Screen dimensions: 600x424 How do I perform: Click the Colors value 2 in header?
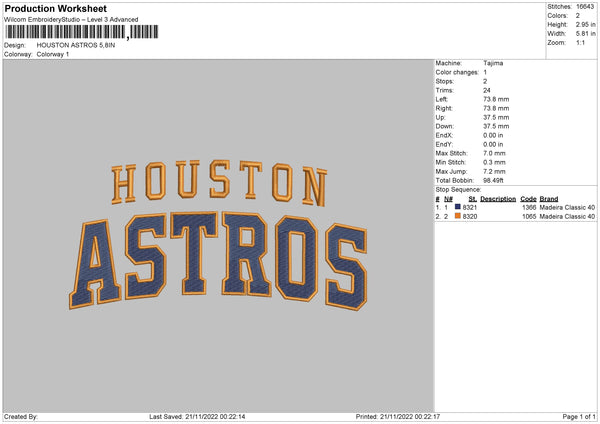(577, 16)
